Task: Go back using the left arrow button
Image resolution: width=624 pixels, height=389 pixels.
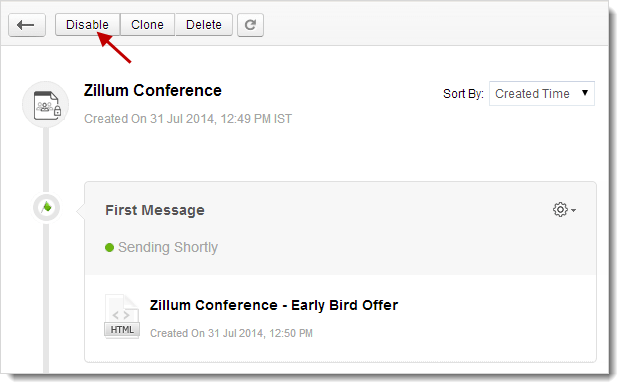Action: coord(27,25)
